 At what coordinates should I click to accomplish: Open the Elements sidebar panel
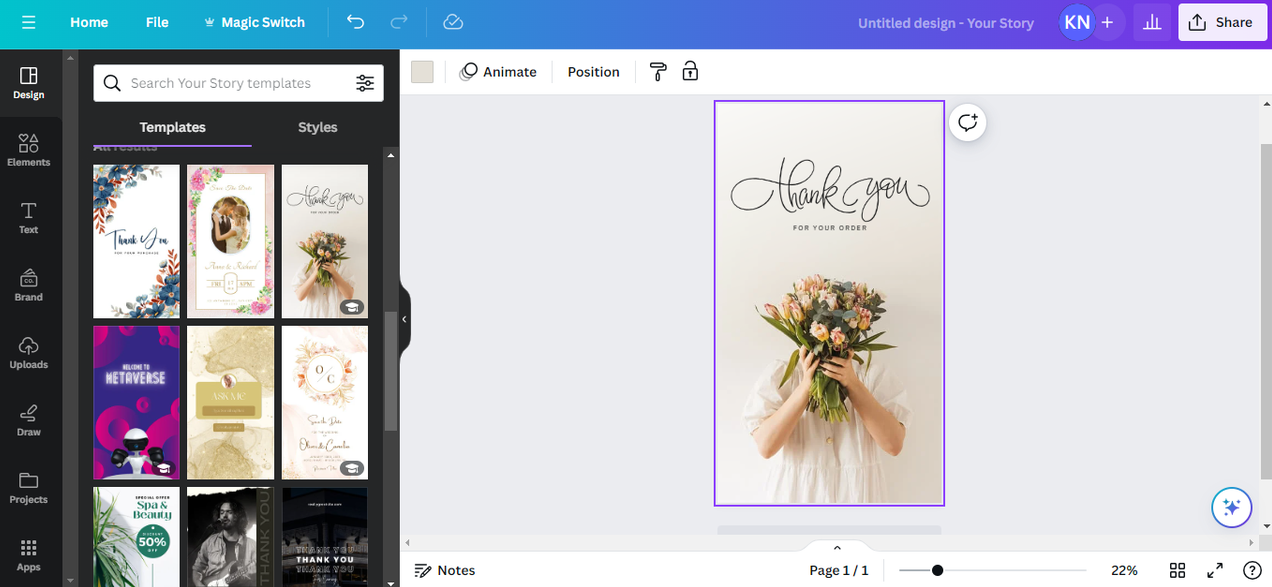pos(28,150)
